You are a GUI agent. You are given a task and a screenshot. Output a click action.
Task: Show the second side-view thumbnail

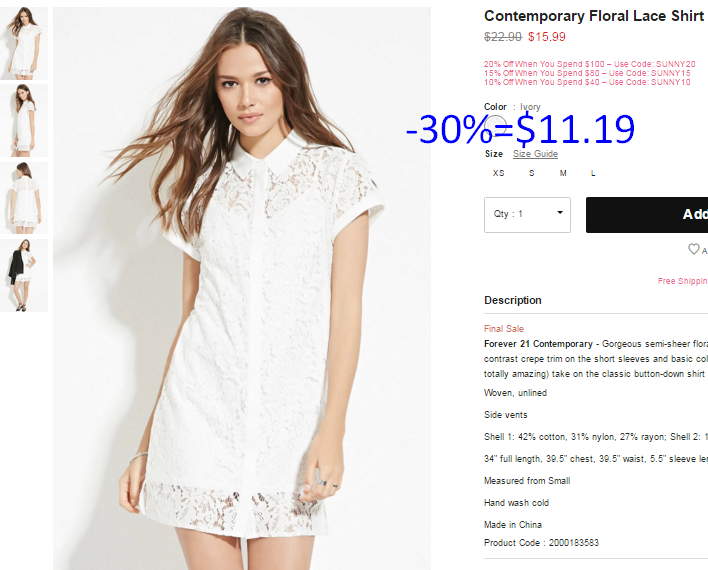pyautogui.click(x=24, y=121)
